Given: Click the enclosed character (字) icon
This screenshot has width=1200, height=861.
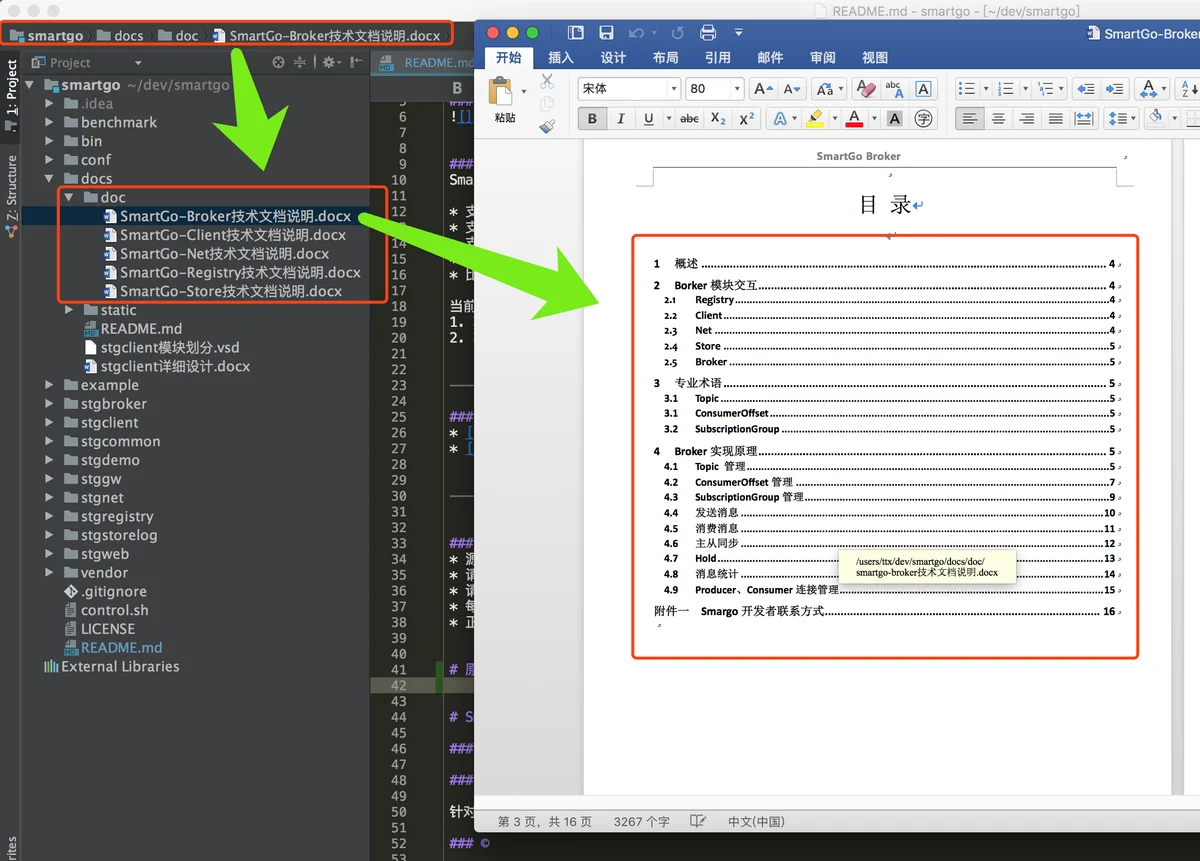Looking at the screenshot, I should [923, 119].
